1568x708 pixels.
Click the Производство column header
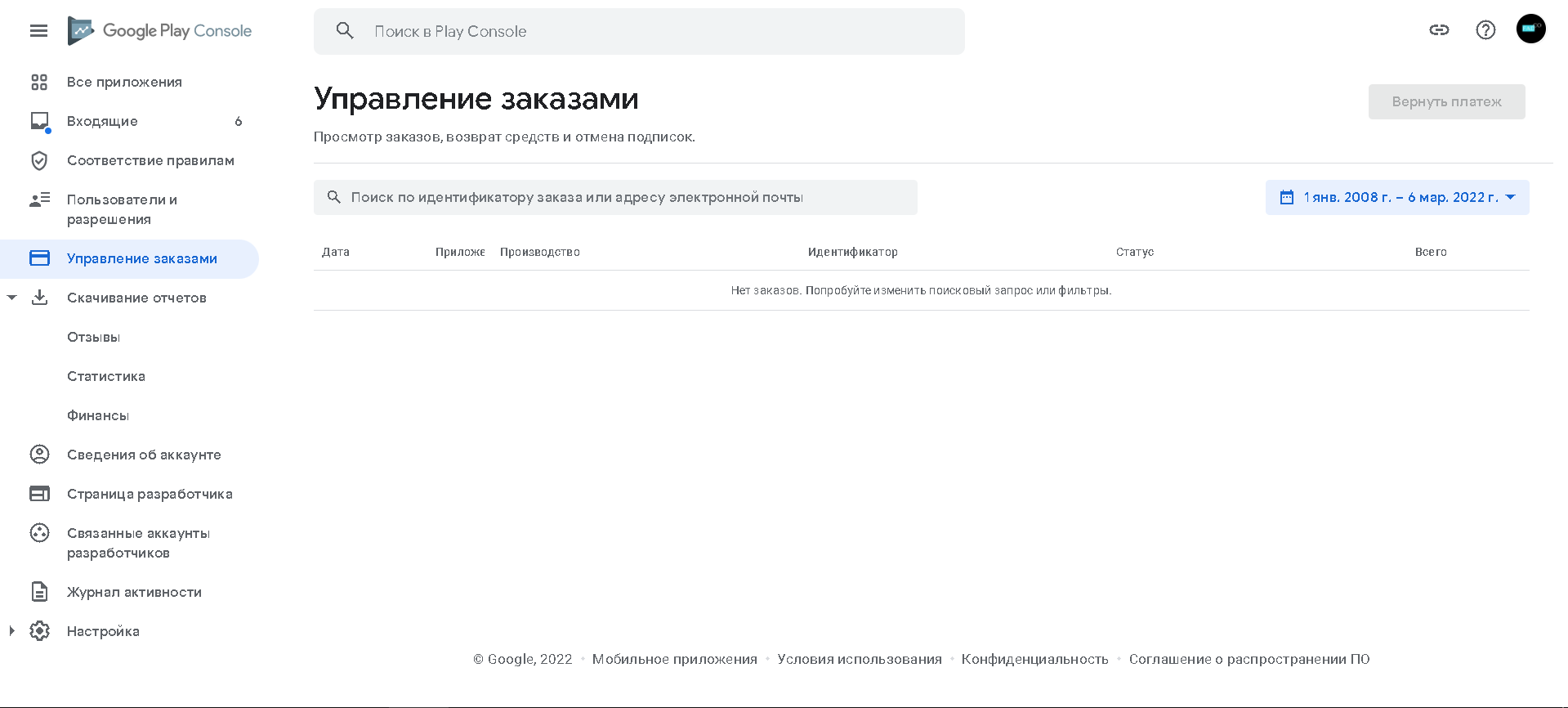(x=540, y=252)
